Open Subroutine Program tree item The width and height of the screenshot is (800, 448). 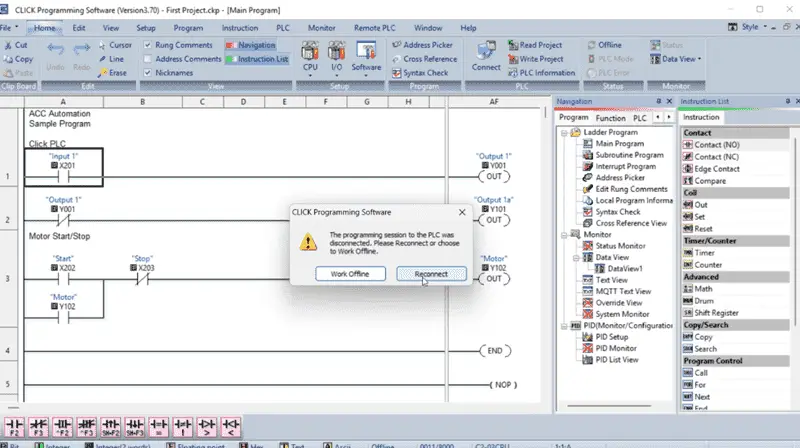coord(623,155)
